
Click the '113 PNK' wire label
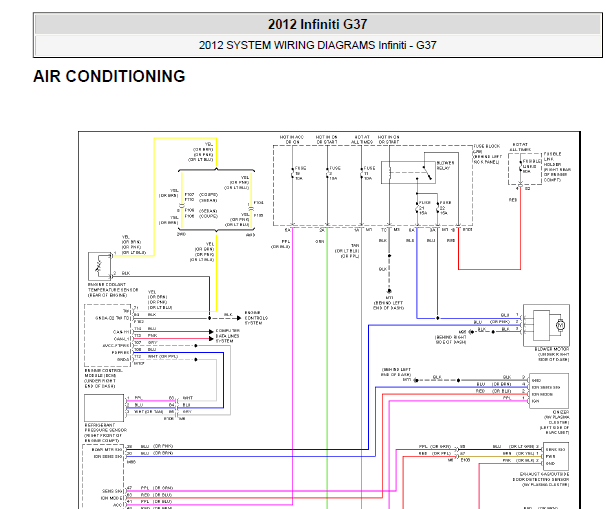click(146, 335)
